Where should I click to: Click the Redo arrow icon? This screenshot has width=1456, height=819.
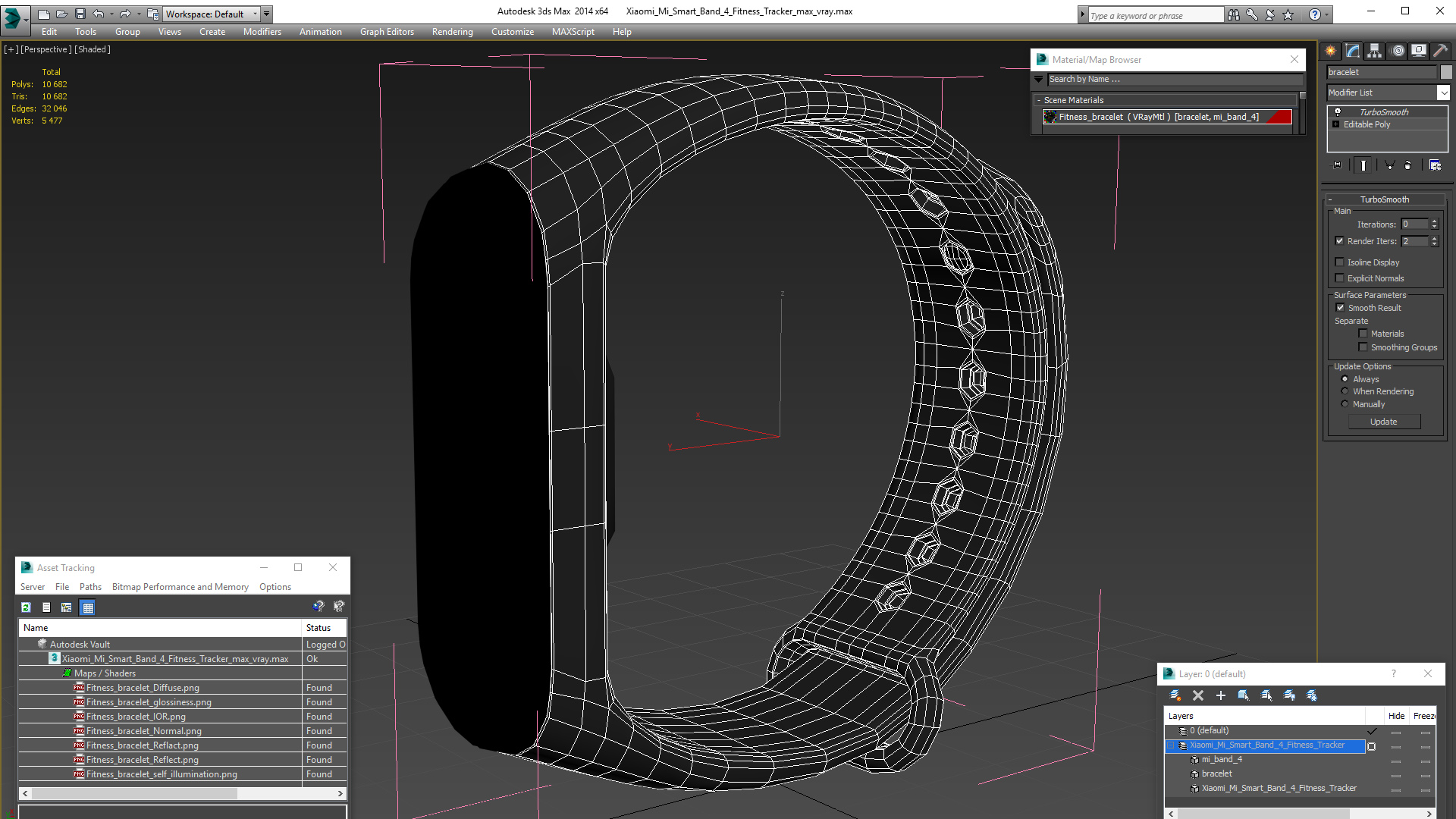click(125, 14)
